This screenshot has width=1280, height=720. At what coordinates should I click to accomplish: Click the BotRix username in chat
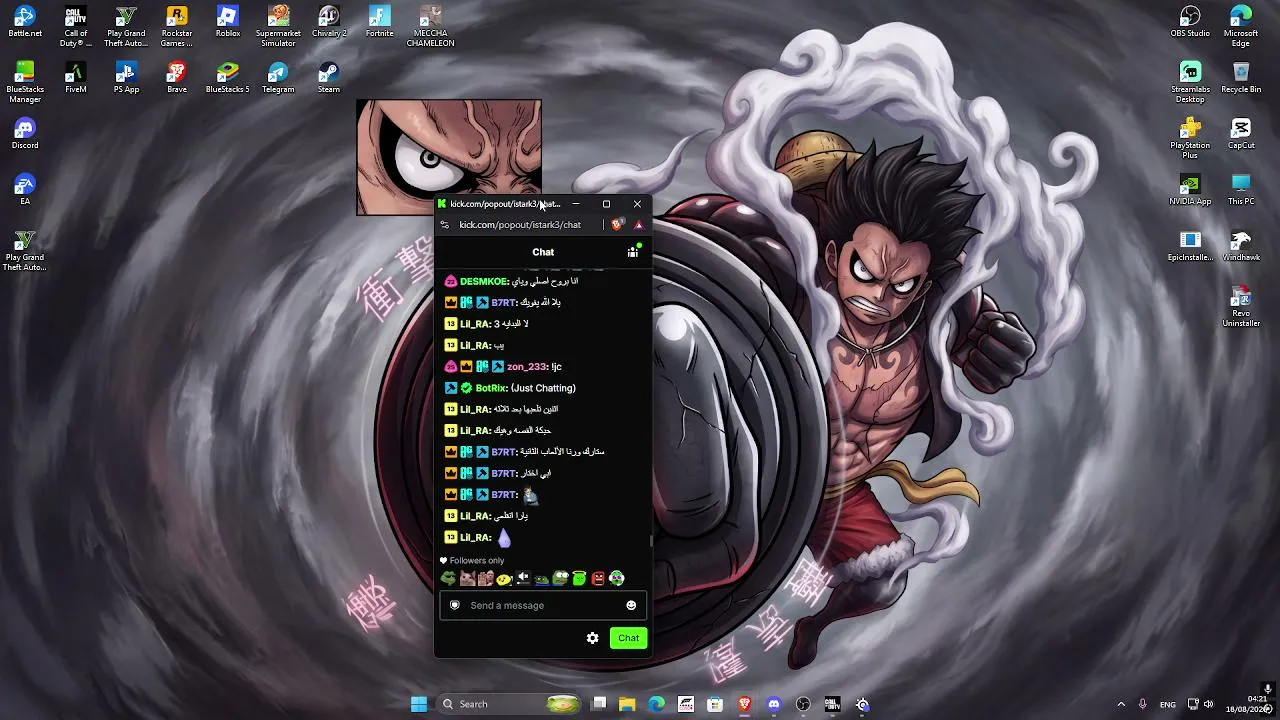click(x=491, y=388)
